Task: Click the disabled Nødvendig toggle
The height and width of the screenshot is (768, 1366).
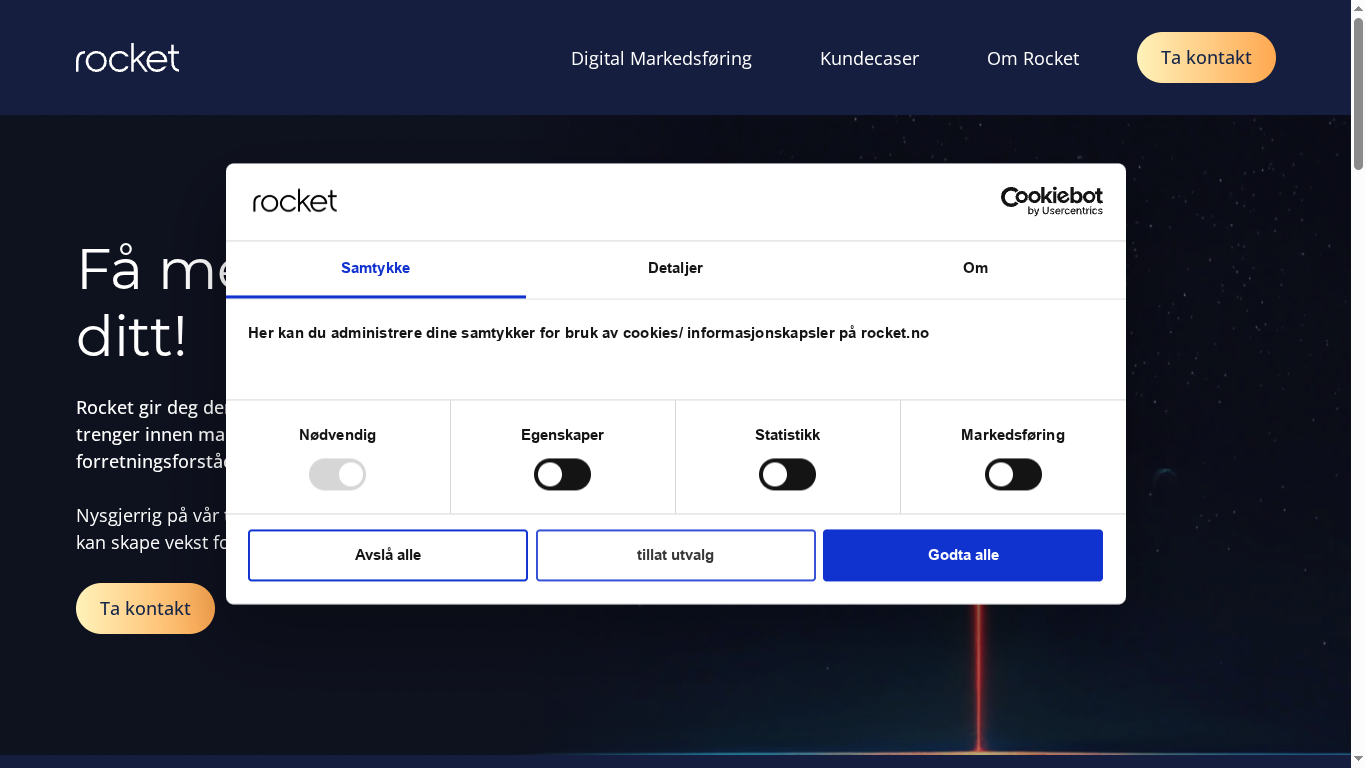Action: click(x=337, y=474)
